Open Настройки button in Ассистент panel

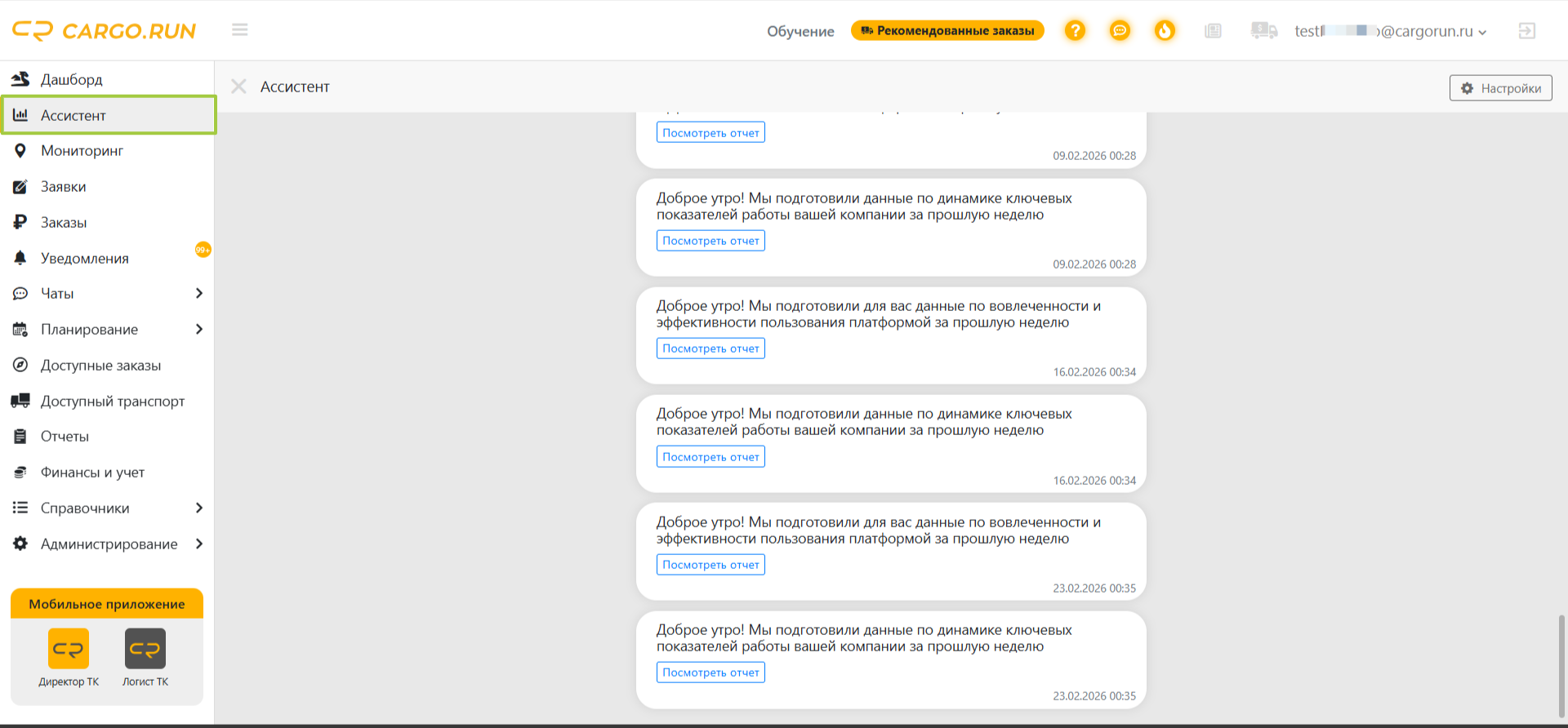pos(1501,88)
